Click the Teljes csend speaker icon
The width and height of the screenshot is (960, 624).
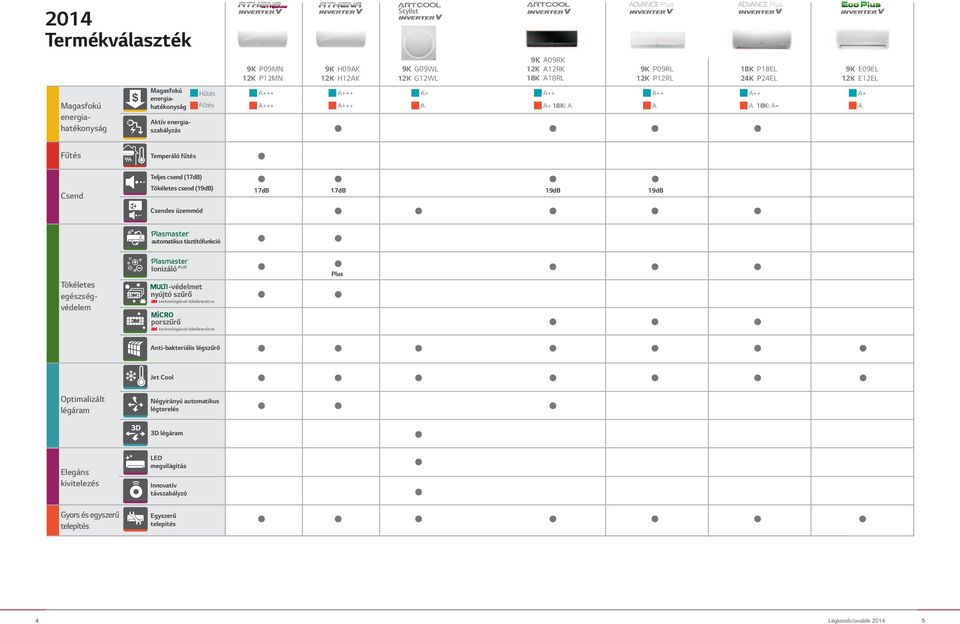click(x=135, y=182)
